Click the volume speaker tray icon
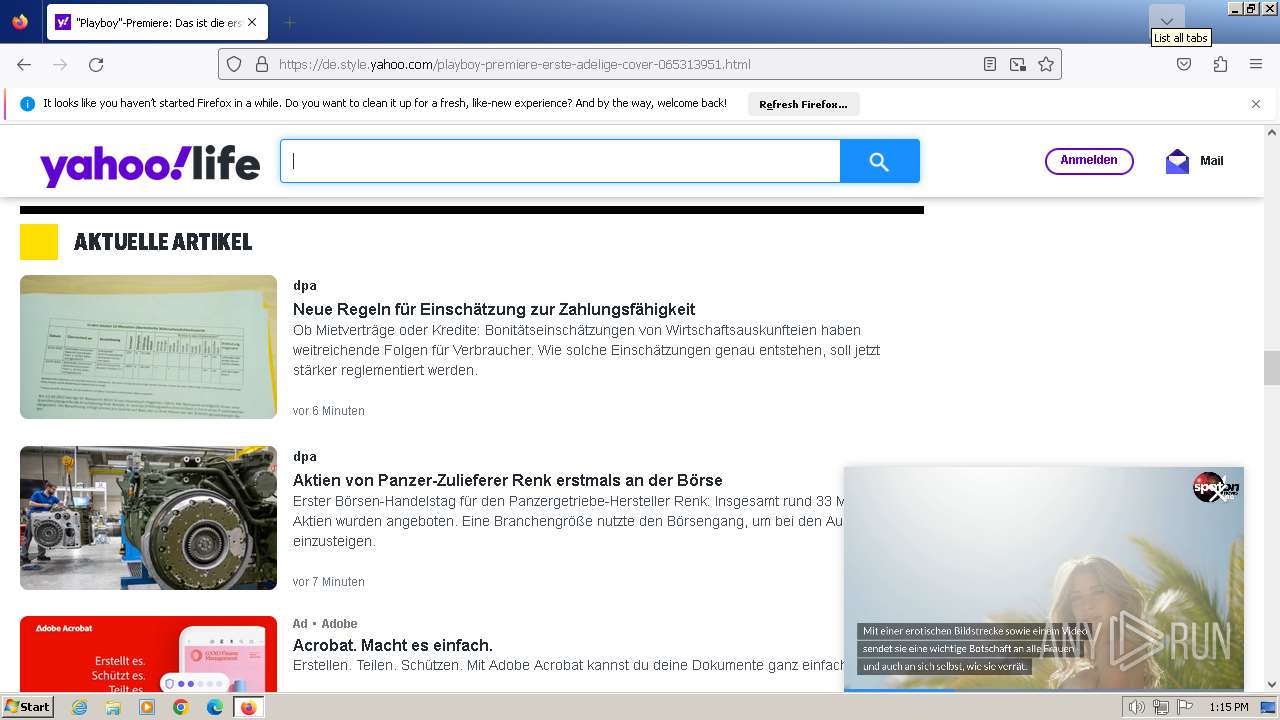 1137,707
